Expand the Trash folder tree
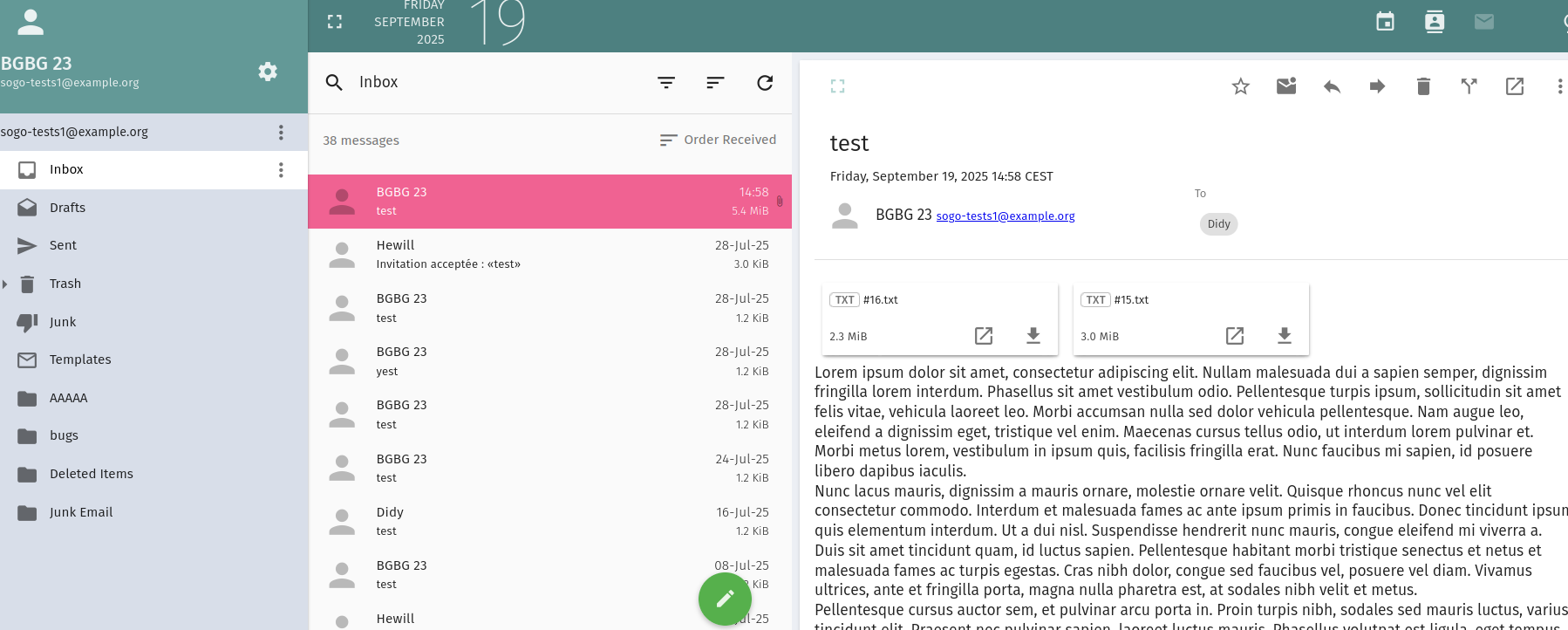1568x630 pixels. pyautogui.click(x=5, y=284)
